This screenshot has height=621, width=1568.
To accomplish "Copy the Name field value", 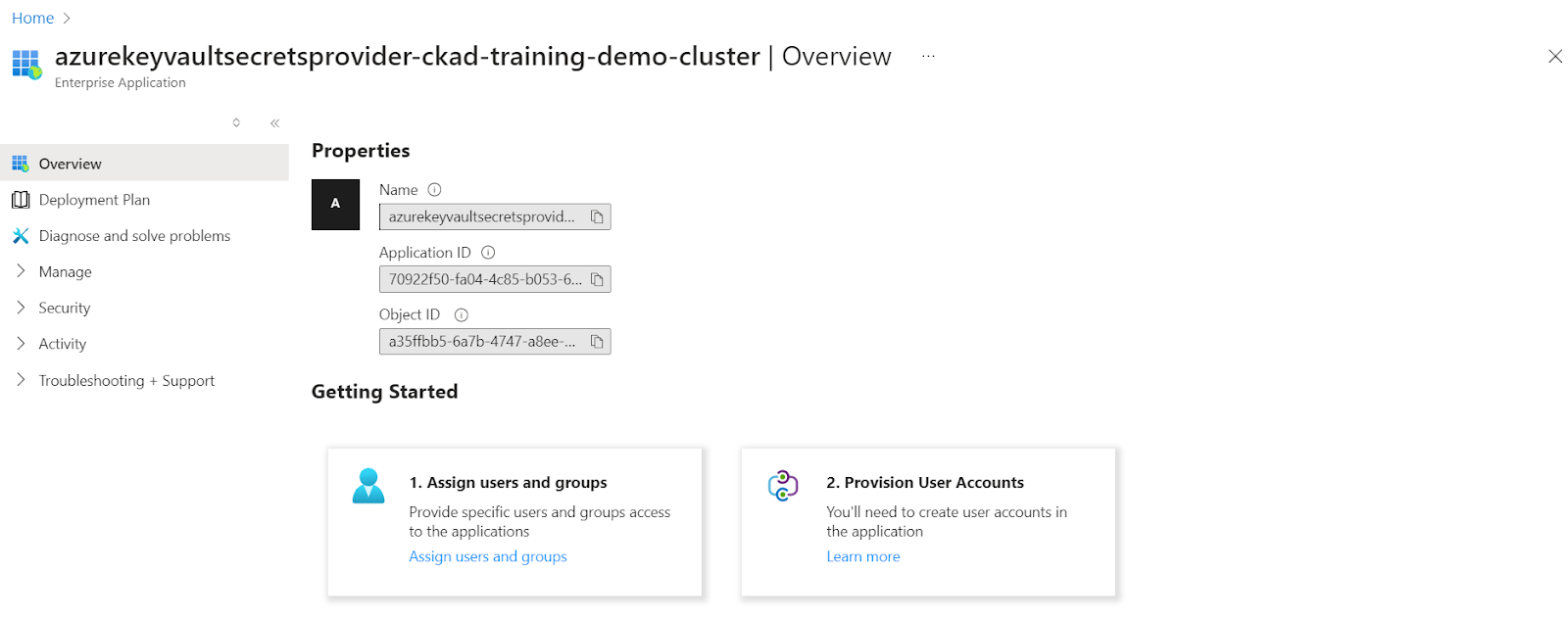I will pos(597,216).
